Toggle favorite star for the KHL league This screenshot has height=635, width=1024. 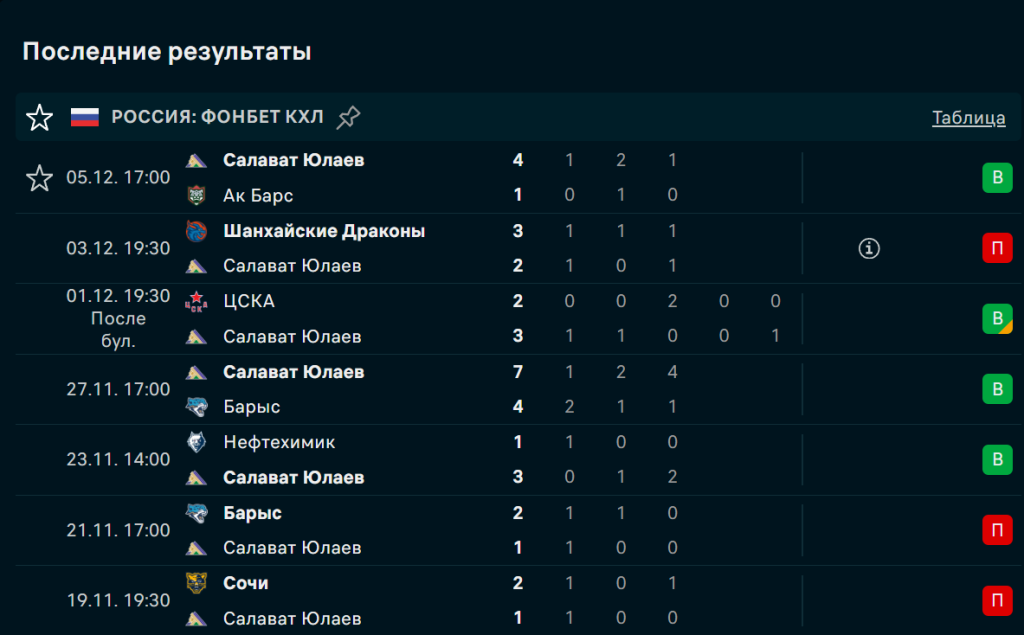[39, 118]
